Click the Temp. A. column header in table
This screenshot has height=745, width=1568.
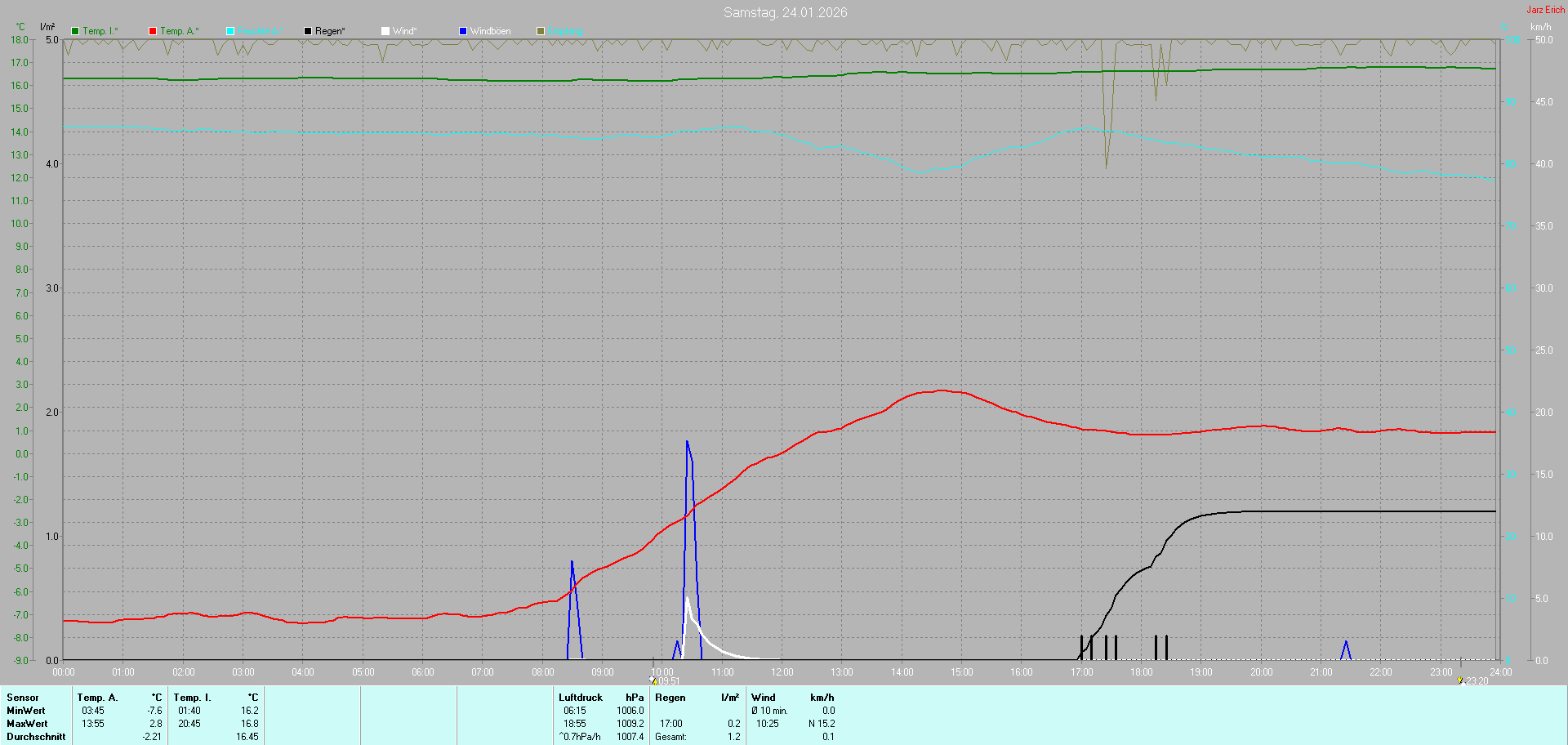pyautogui.click(x=97, y=698)
